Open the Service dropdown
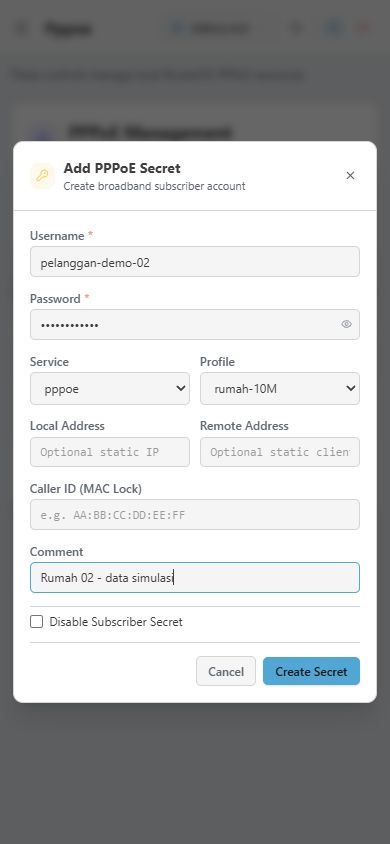Screen dimensions: 390x844 [x=110, y=389]
